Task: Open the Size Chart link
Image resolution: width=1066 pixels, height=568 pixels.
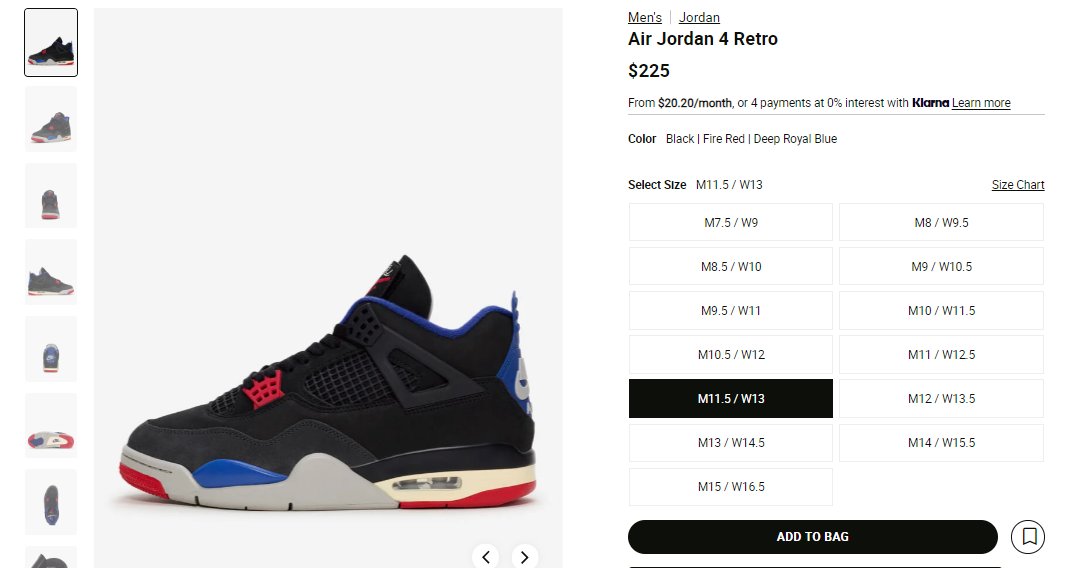Action: coord(1018,184)
